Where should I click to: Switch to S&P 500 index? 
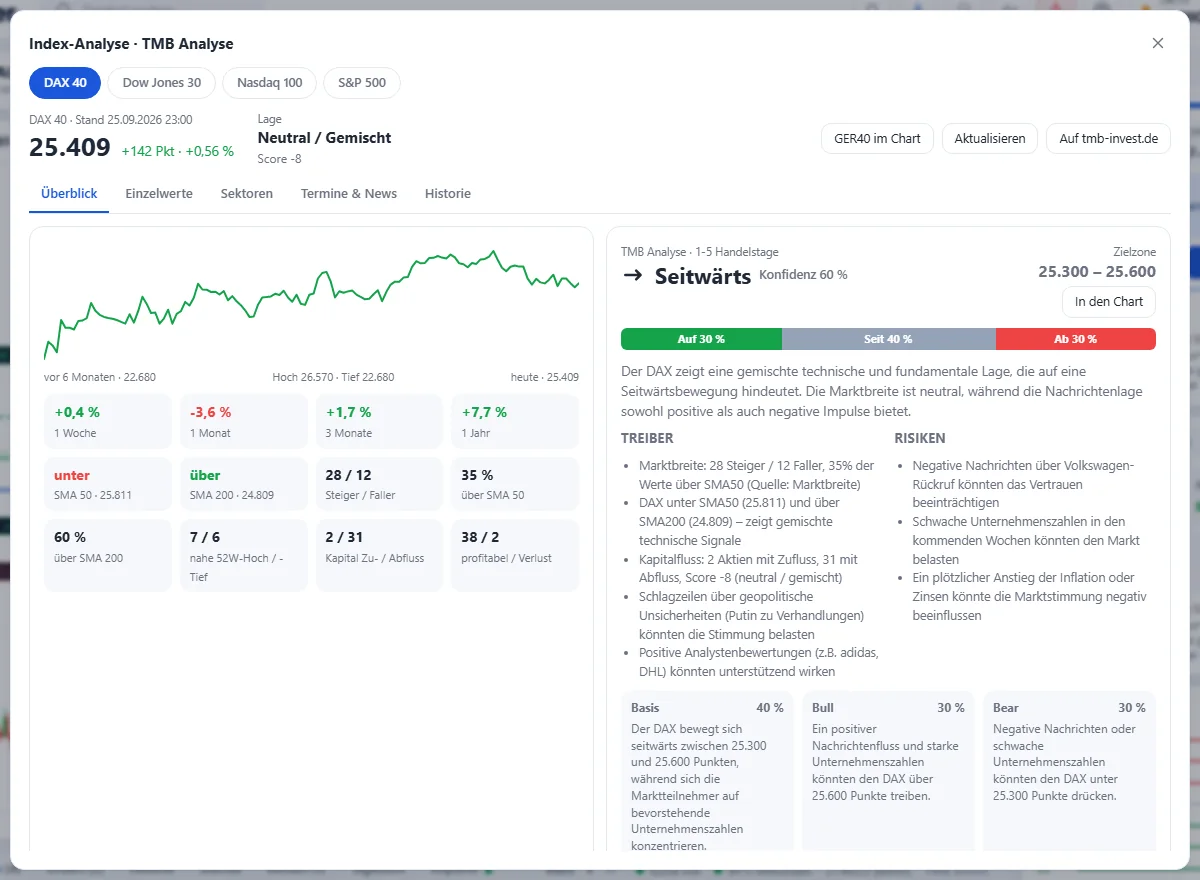[x=362, y=83]
